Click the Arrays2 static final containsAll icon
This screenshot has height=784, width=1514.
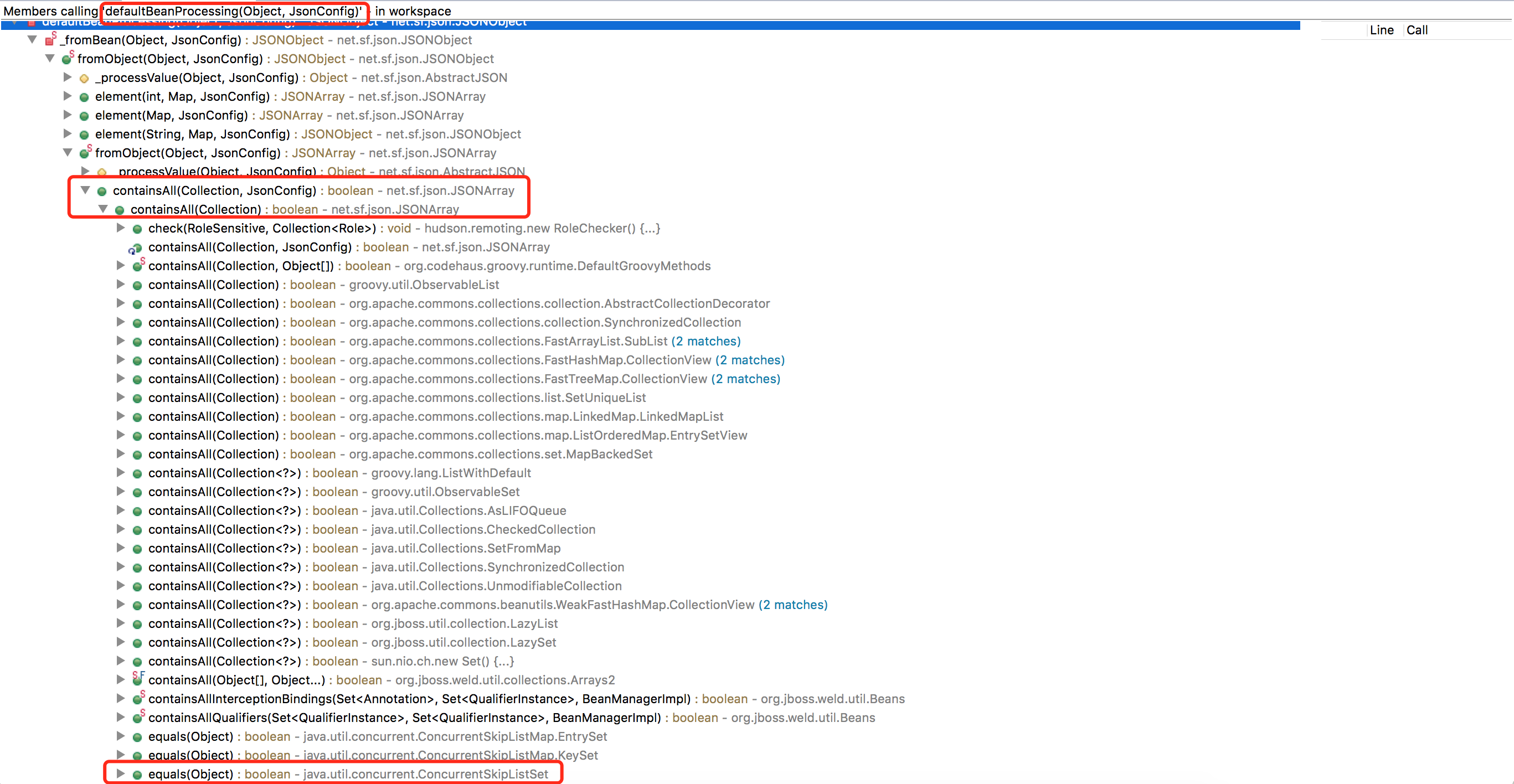pos(138,679)
